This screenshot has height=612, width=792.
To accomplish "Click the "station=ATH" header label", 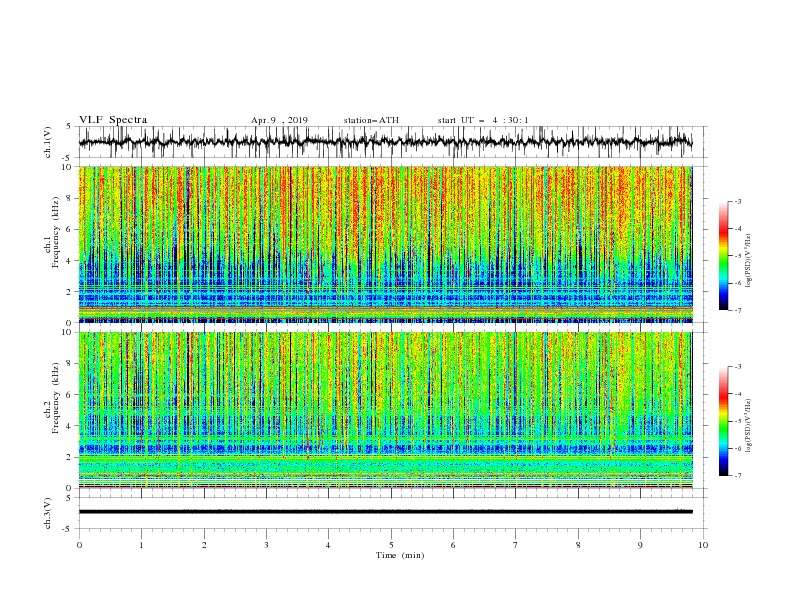I will [371, 120].
